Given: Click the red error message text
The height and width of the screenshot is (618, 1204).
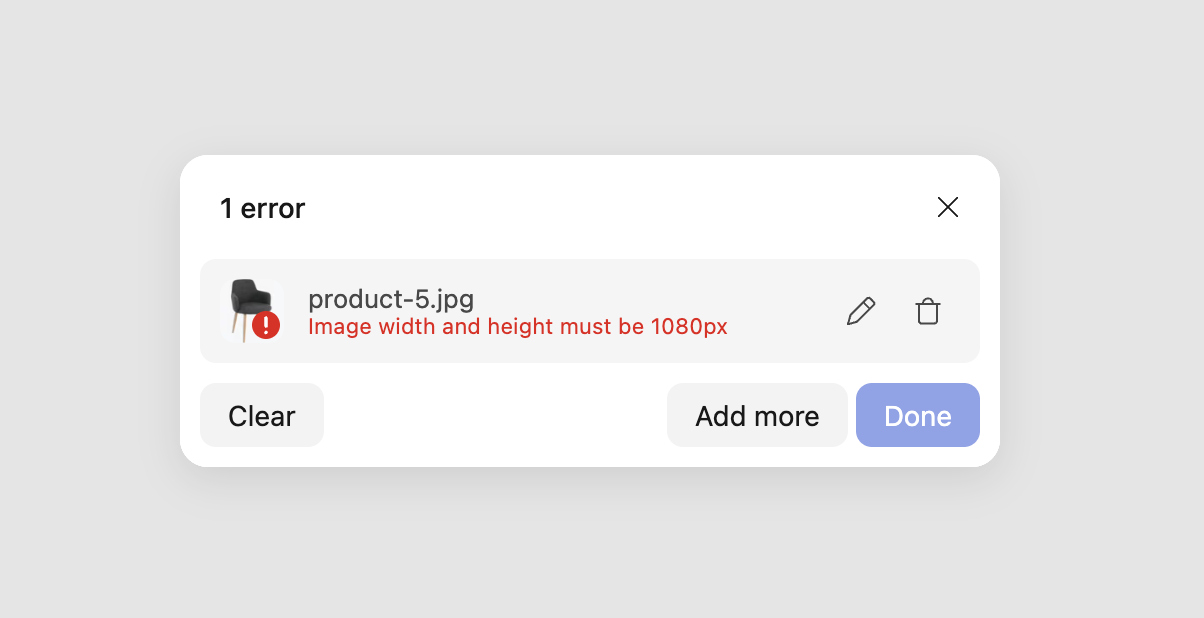Looking at the screenshot, I should pos(519,327).
